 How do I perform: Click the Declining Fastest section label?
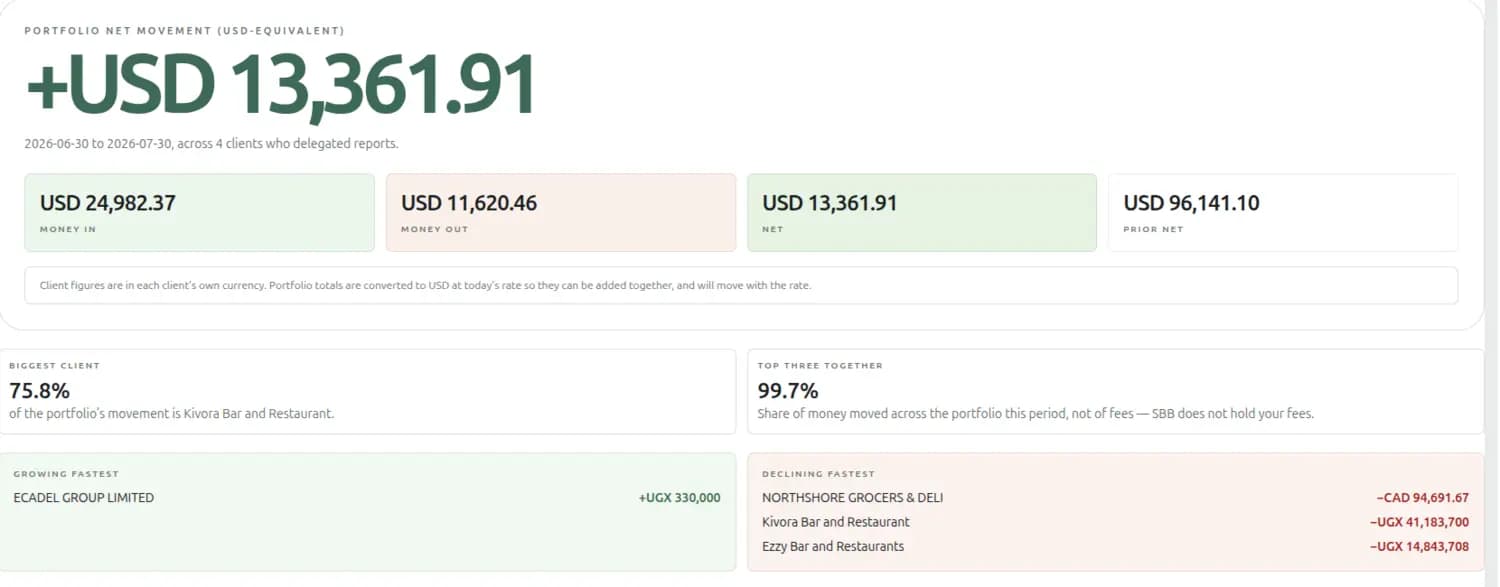818,474
